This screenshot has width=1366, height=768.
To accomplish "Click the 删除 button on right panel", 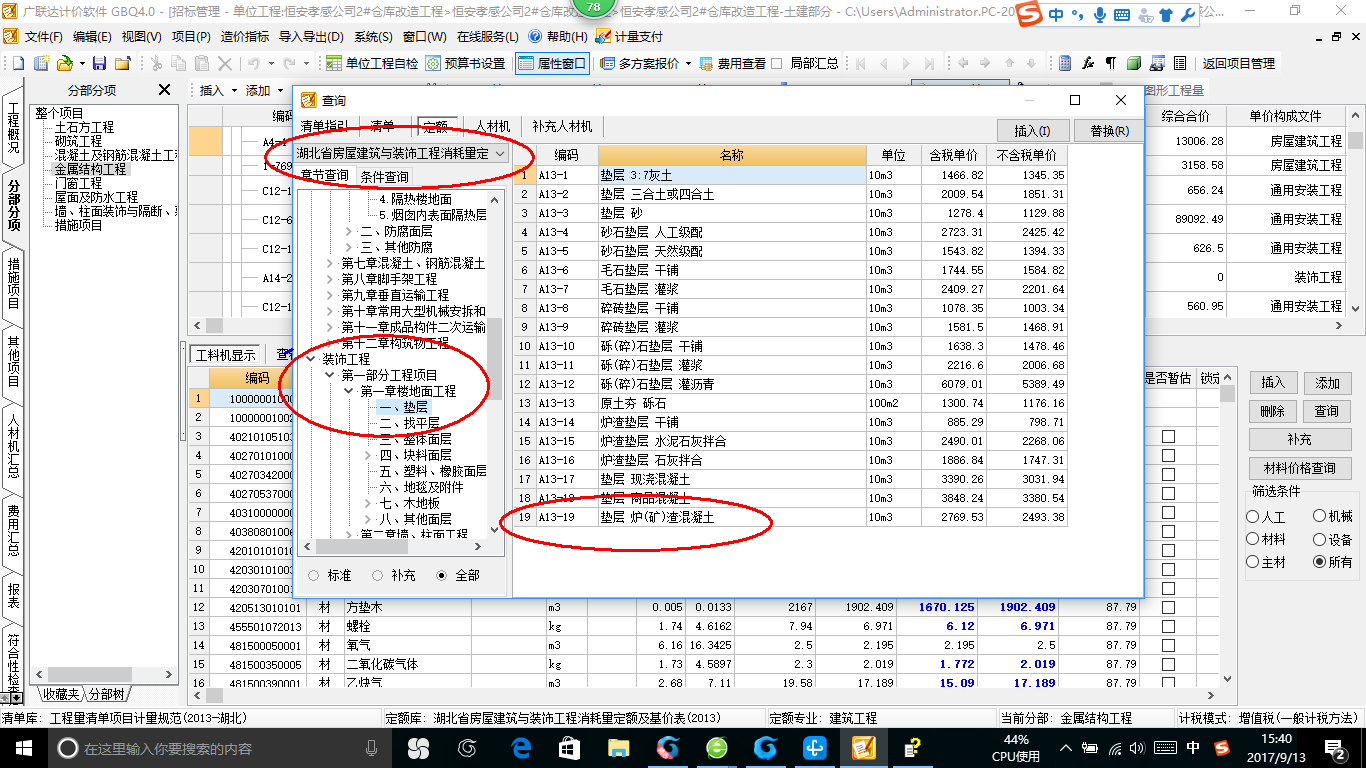I will tap(1272, 411).
